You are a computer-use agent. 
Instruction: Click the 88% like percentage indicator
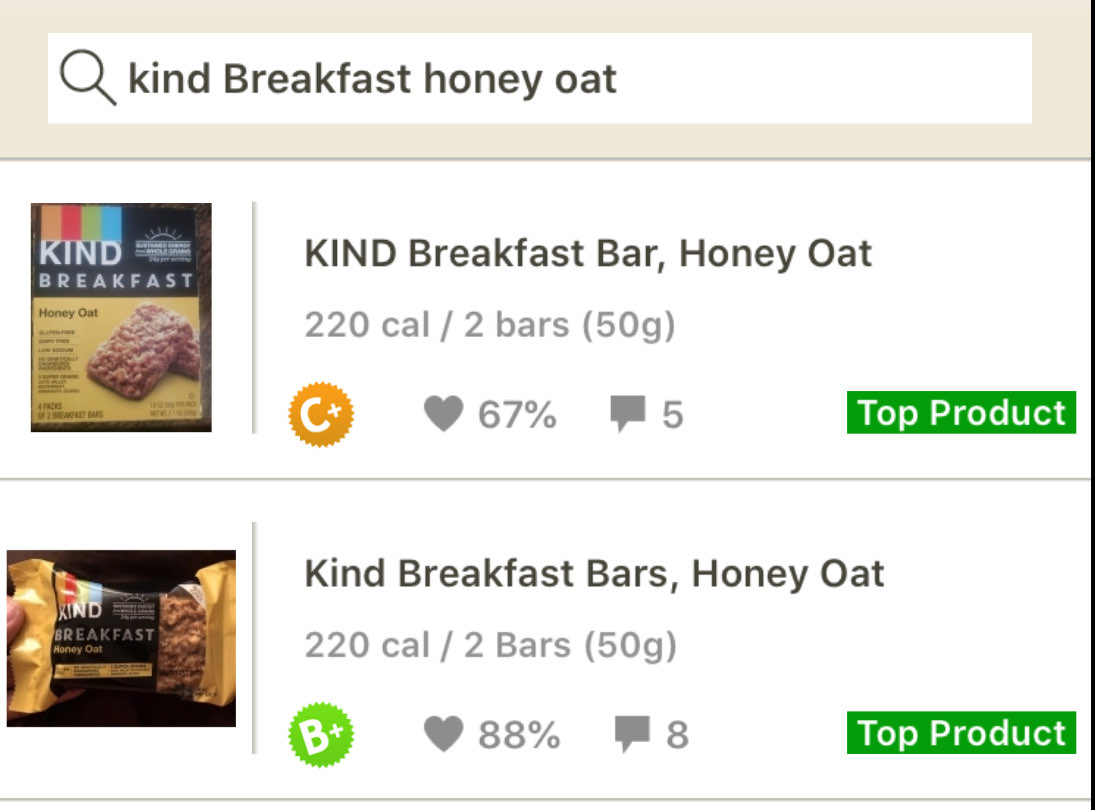pos(519,731)
